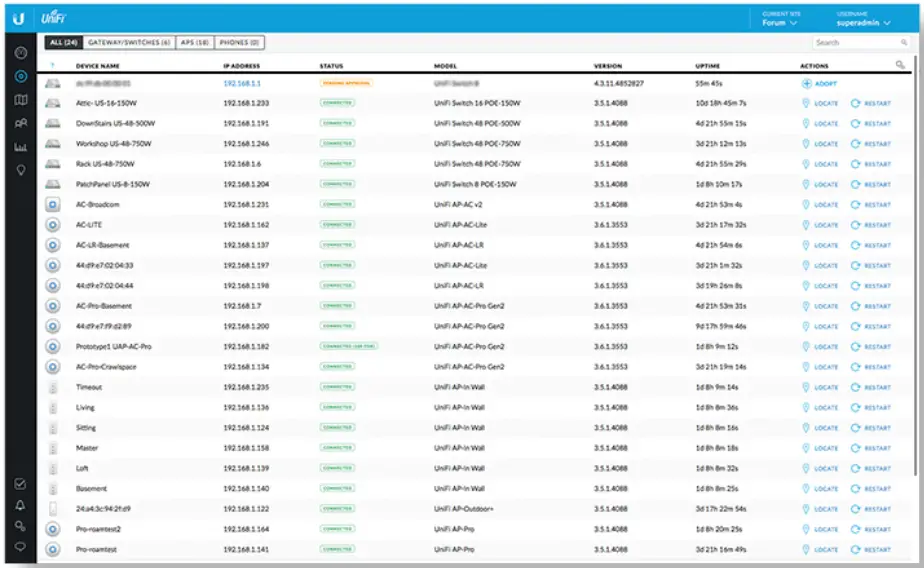Select the device named 44:d9:e7:02:04:33
924x568 pixels.
click(104, 265)
